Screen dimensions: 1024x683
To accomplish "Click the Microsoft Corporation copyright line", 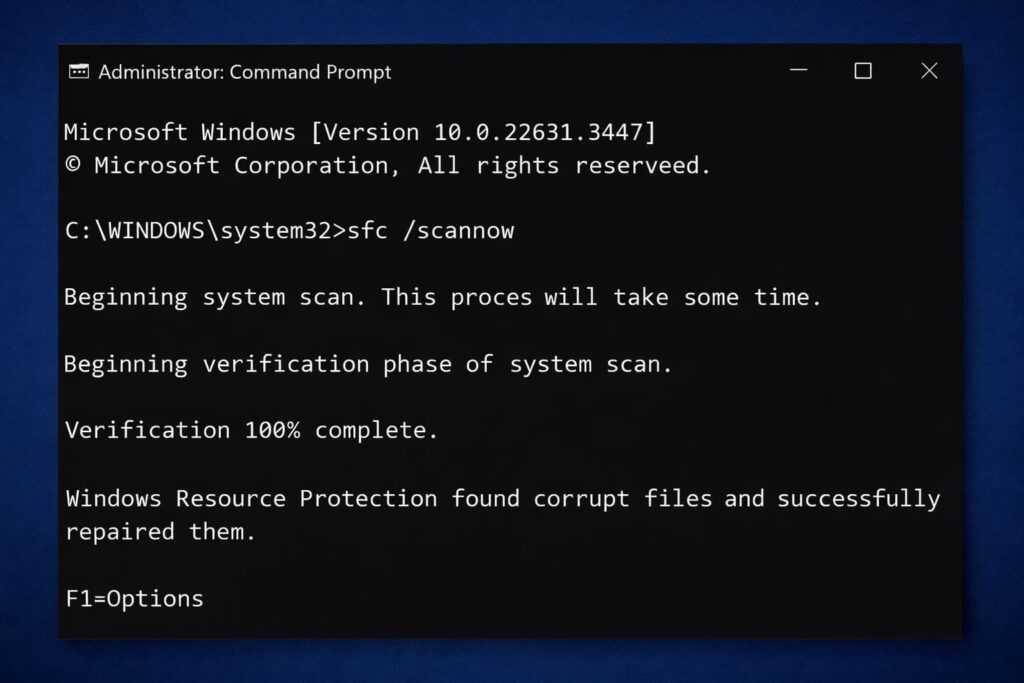I will click(387, 166).
